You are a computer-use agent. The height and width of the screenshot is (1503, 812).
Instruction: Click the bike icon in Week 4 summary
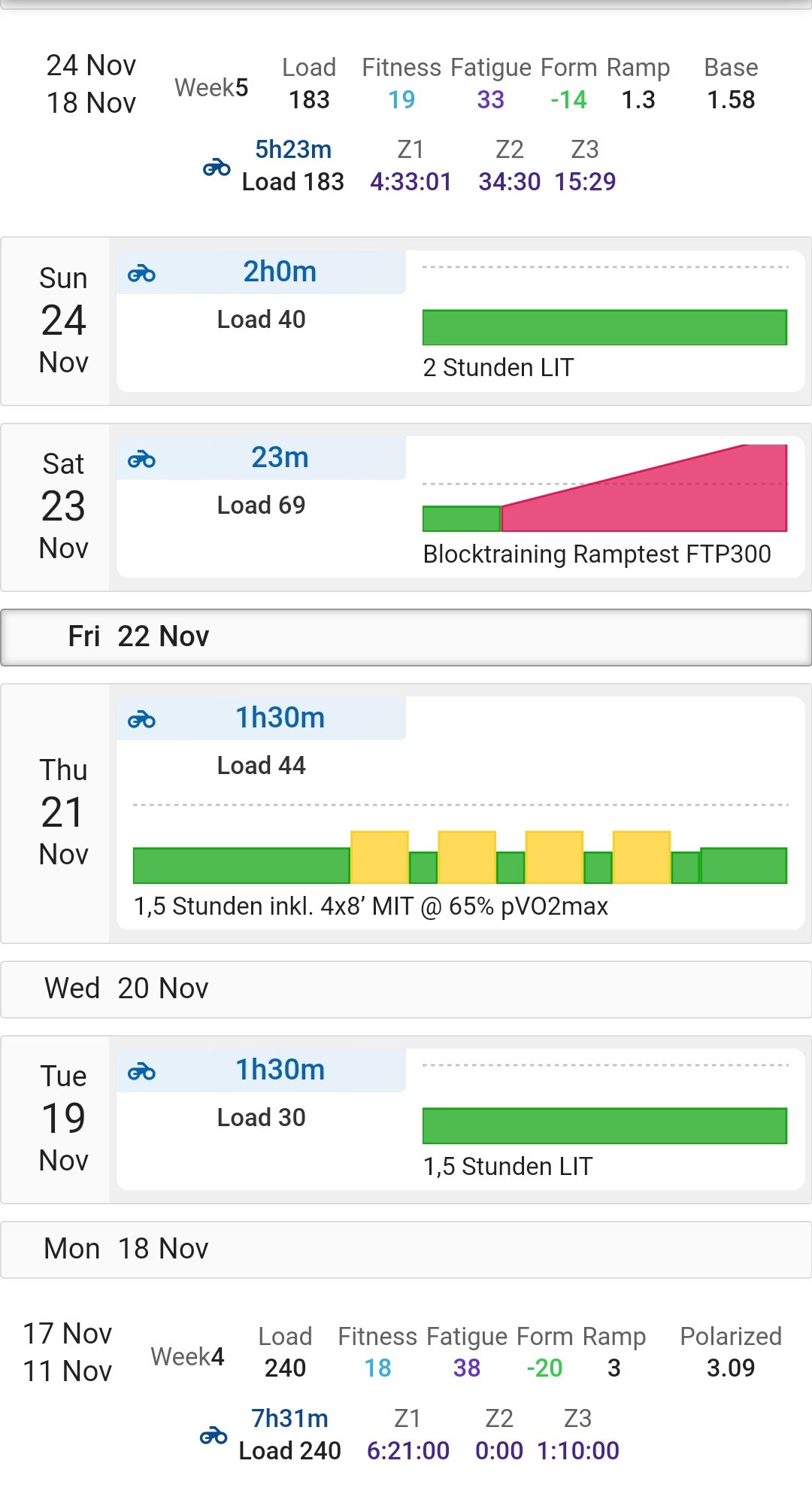(214, 1435)
